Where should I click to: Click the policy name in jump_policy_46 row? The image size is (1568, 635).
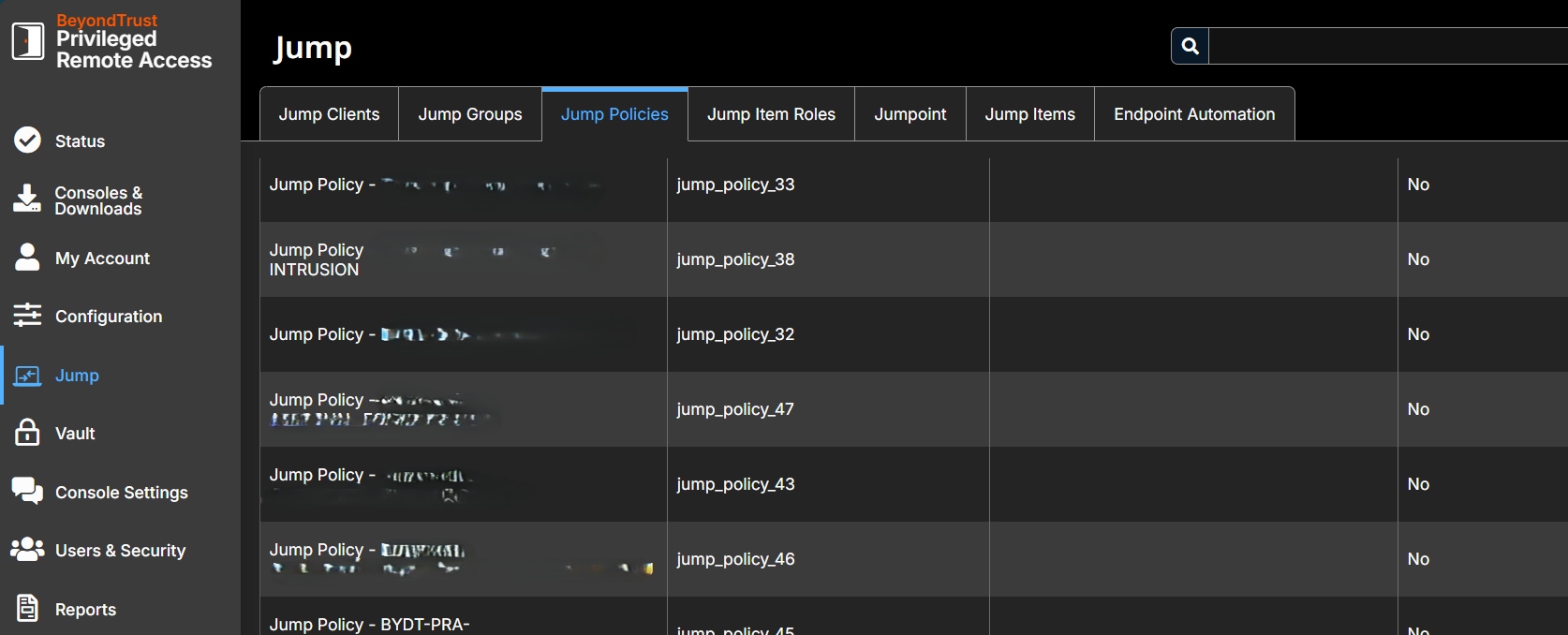(462, 559)
